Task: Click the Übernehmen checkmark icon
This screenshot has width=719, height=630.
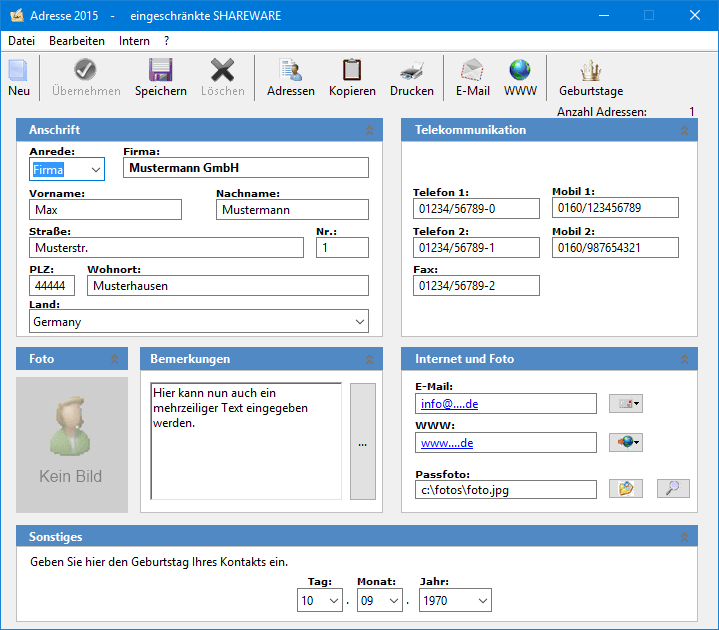Action: pyautogui.click(x=85, y=70)
